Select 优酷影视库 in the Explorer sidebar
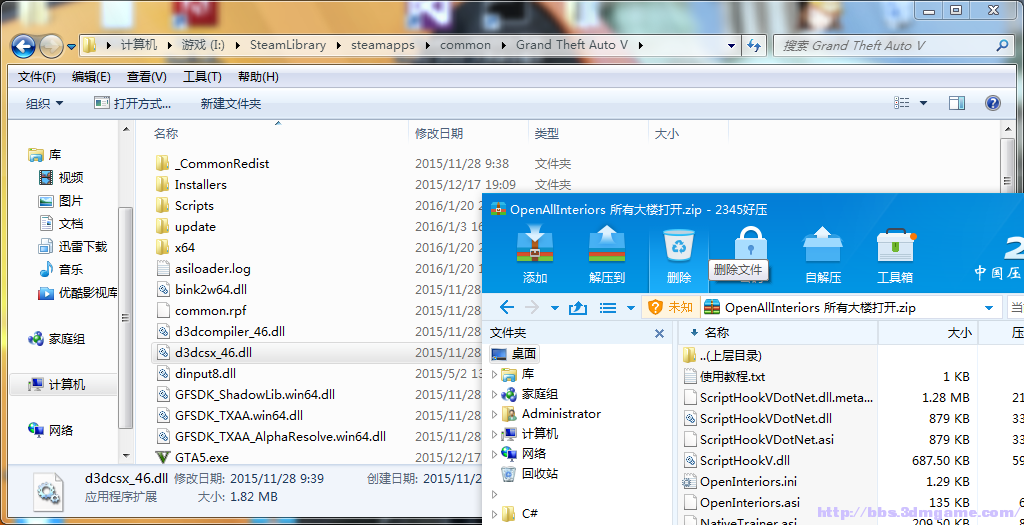 click(77, 293)
